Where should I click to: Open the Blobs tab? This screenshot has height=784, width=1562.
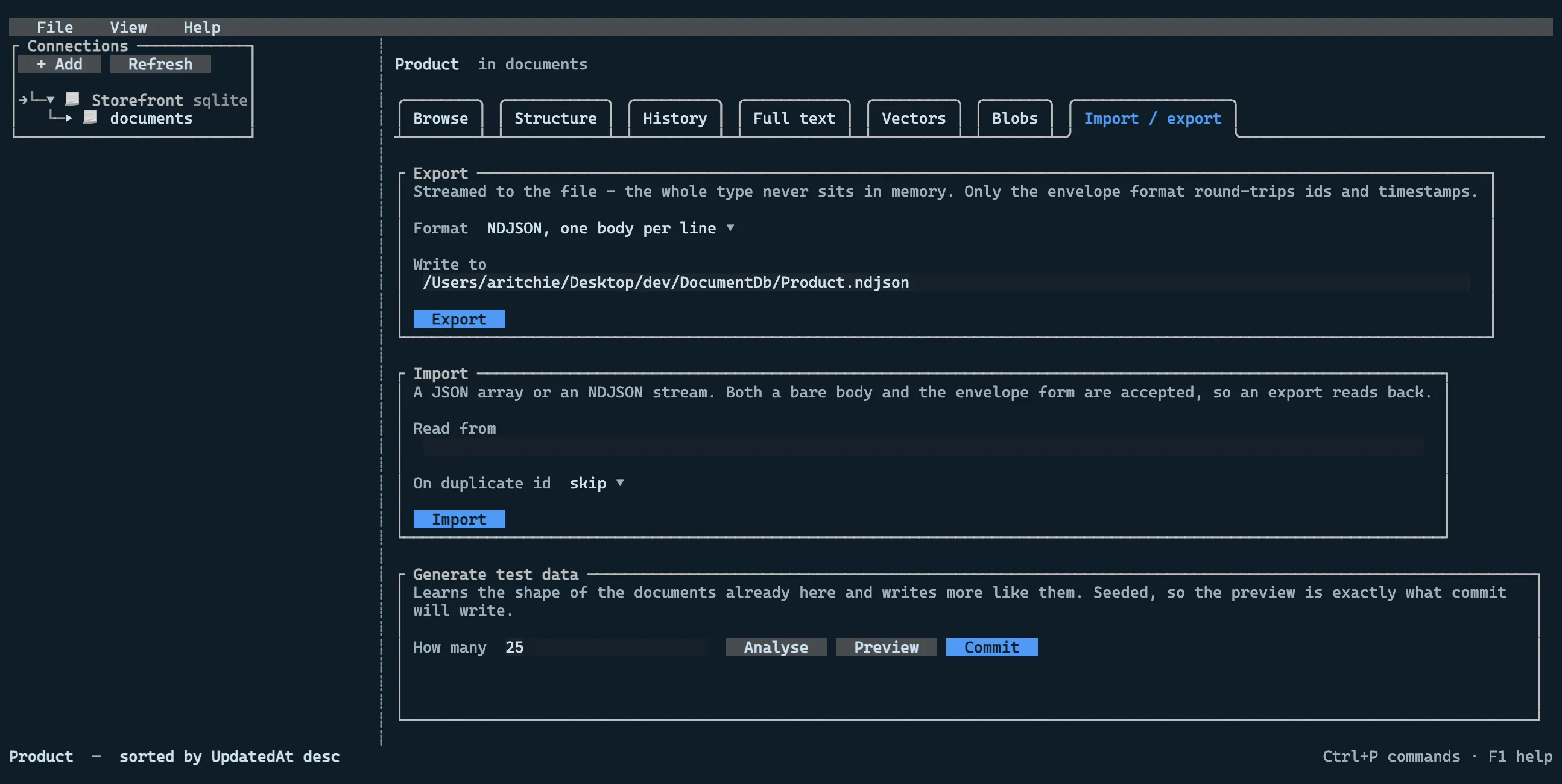[x=1014, y=118]
